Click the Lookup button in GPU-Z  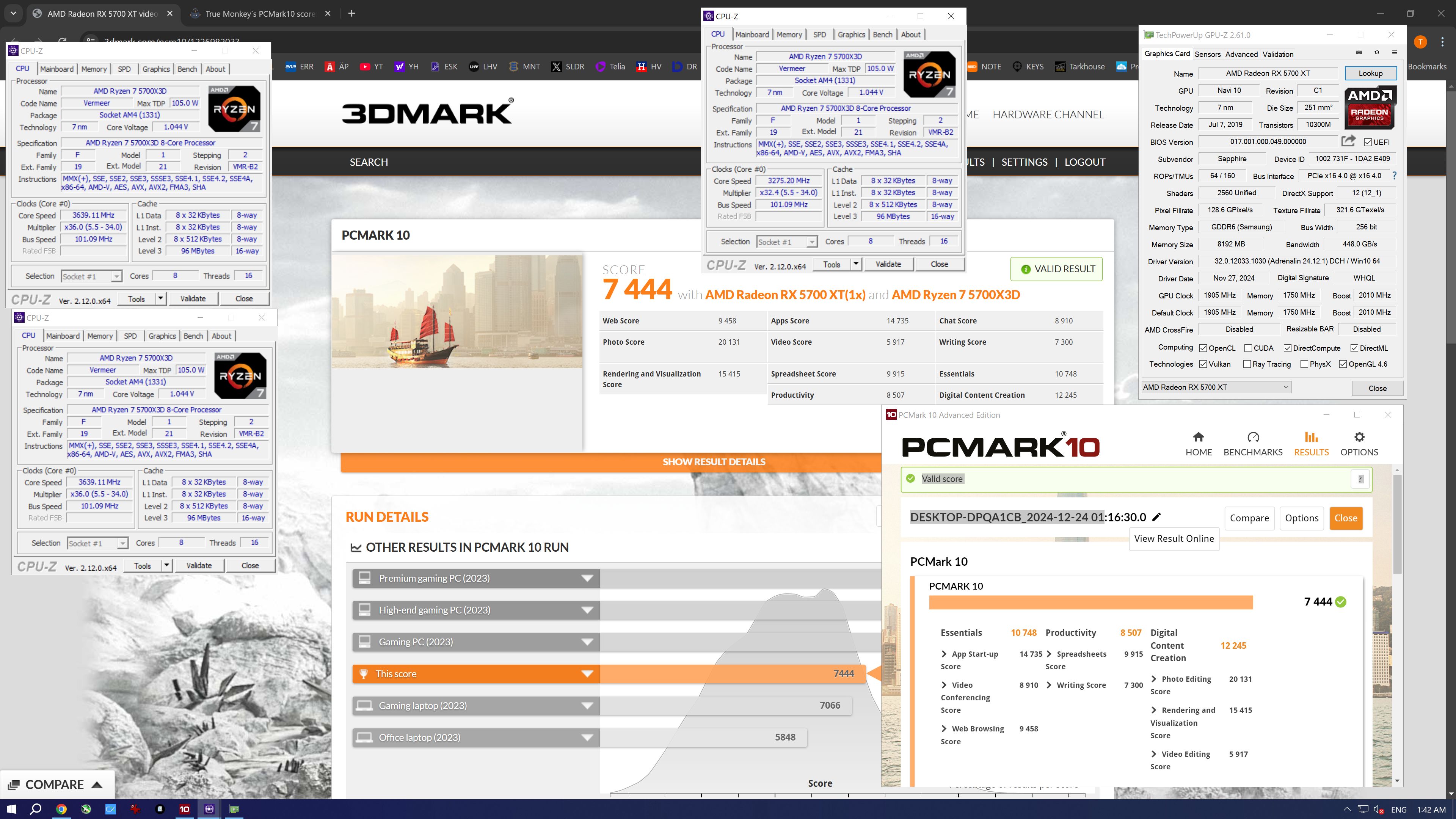pos(1370,74)
